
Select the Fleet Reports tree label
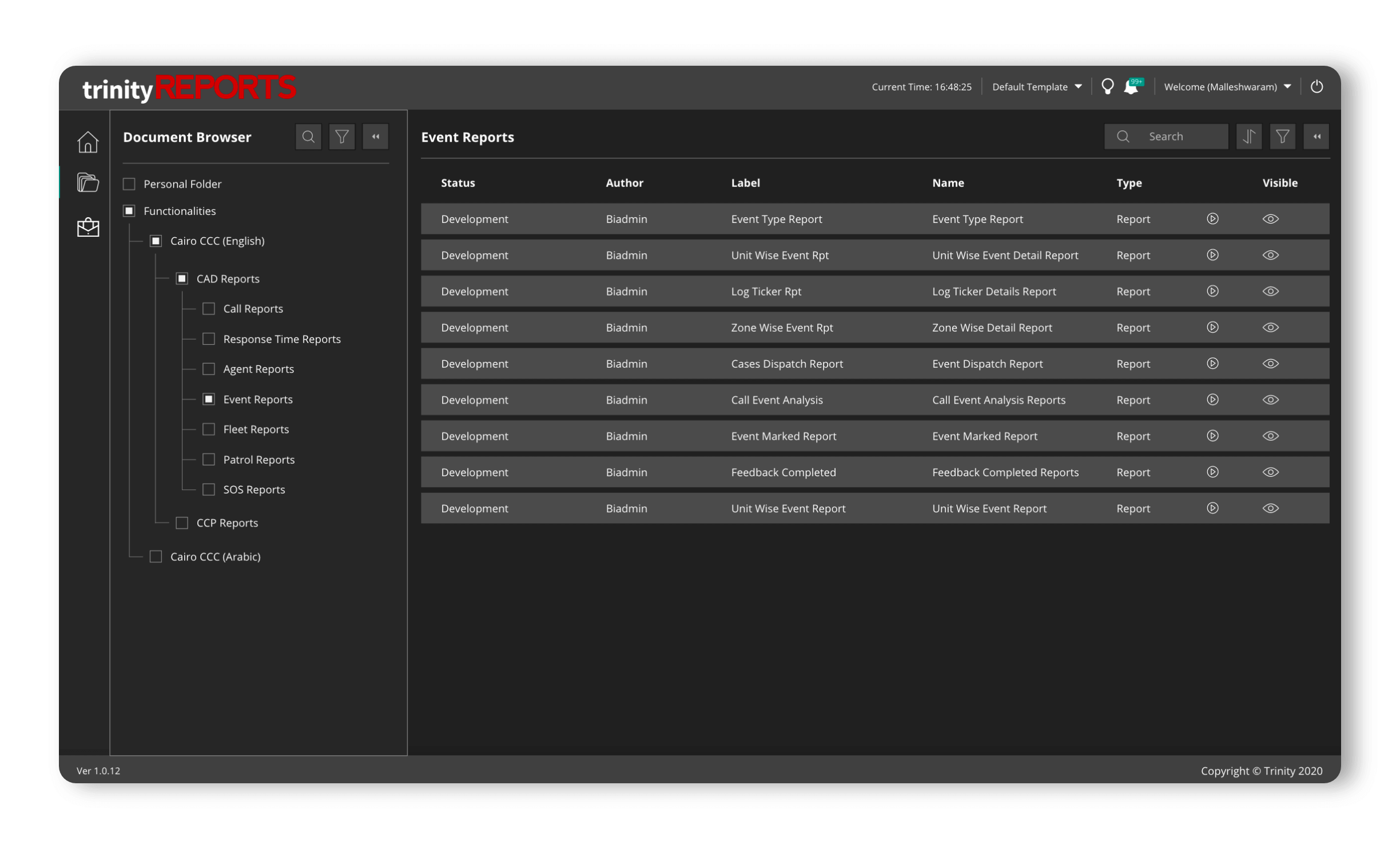click(x=256, y=429)
